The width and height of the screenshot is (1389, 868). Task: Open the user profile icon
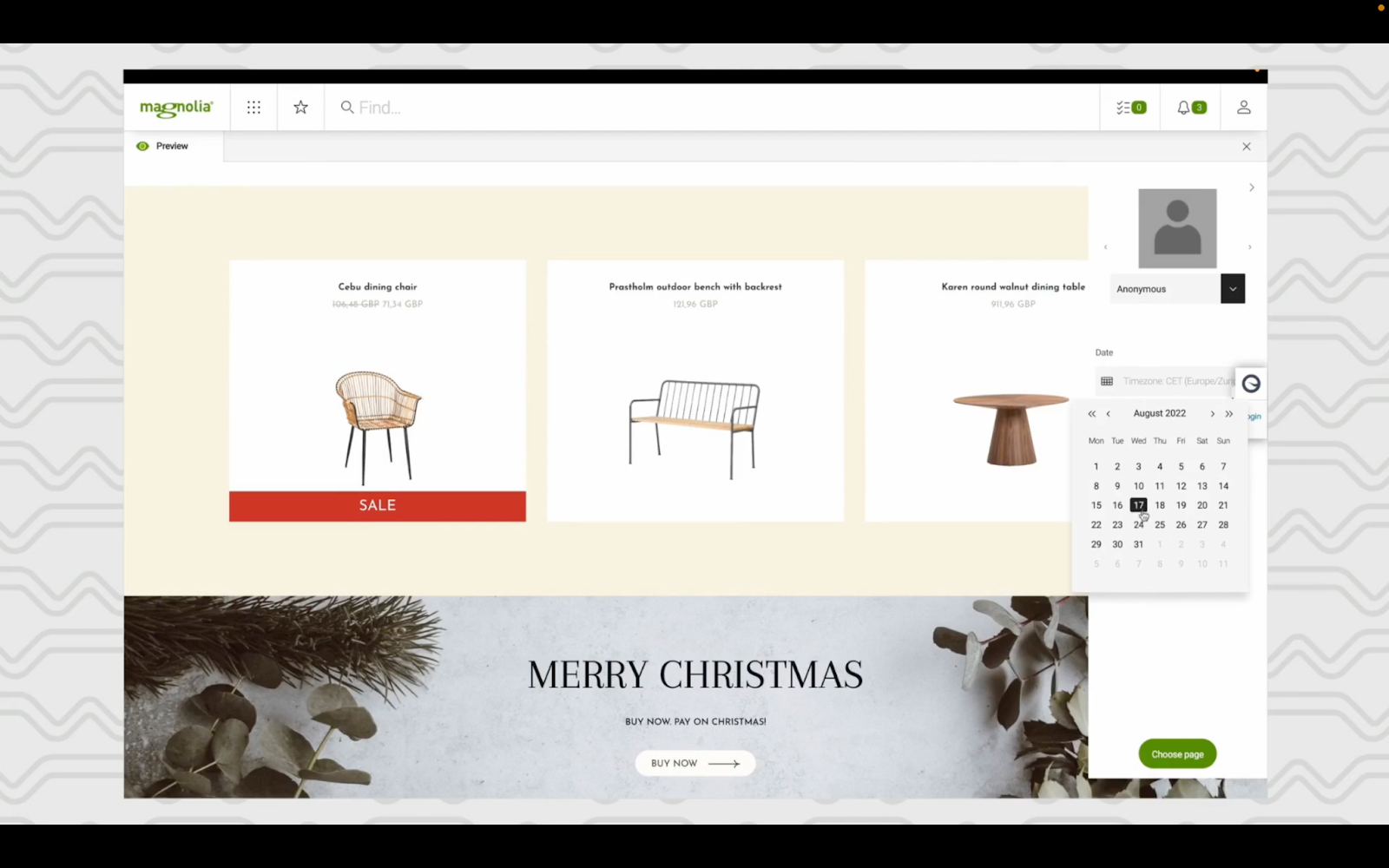pos(1243,108)
